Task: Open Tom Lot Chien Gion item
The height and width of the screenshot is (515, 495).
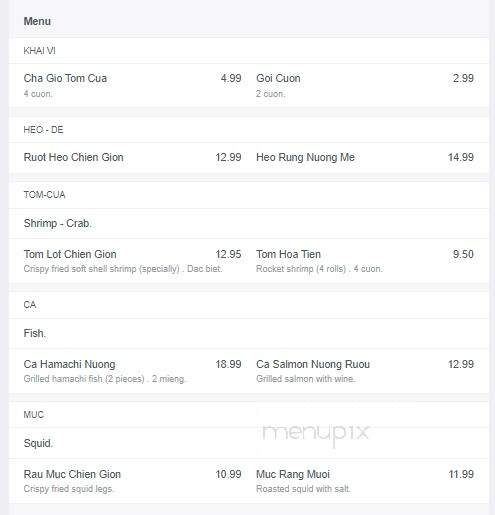Action: point(70,254)
